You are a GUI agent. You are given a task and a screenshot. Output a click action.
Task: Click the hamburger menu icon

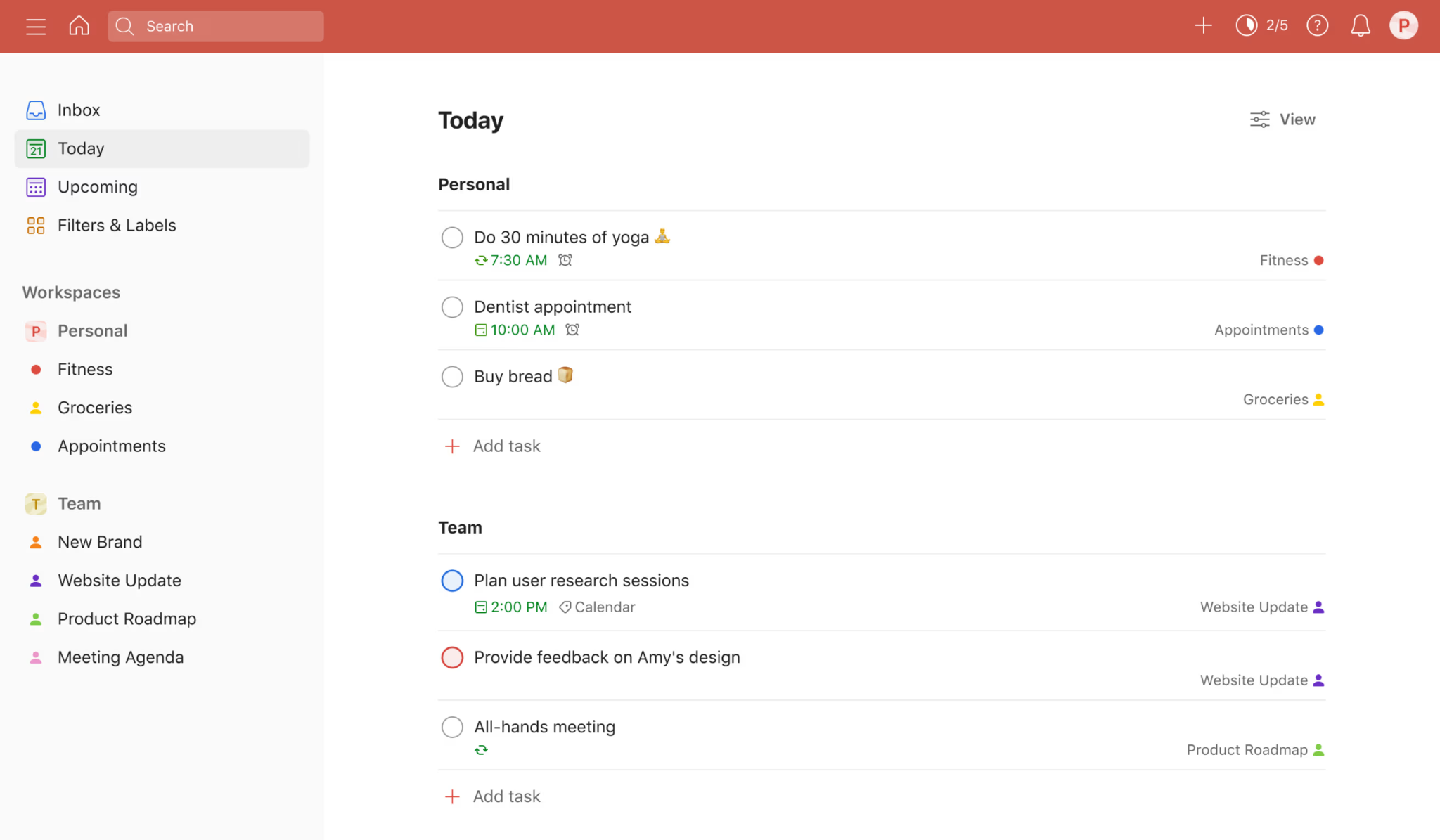(35, 25)
